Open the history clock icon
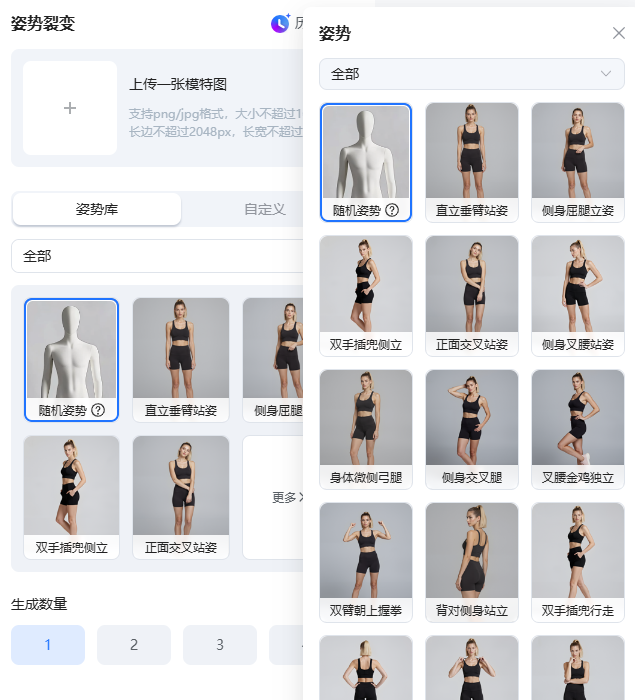 (x=280, y=23)
